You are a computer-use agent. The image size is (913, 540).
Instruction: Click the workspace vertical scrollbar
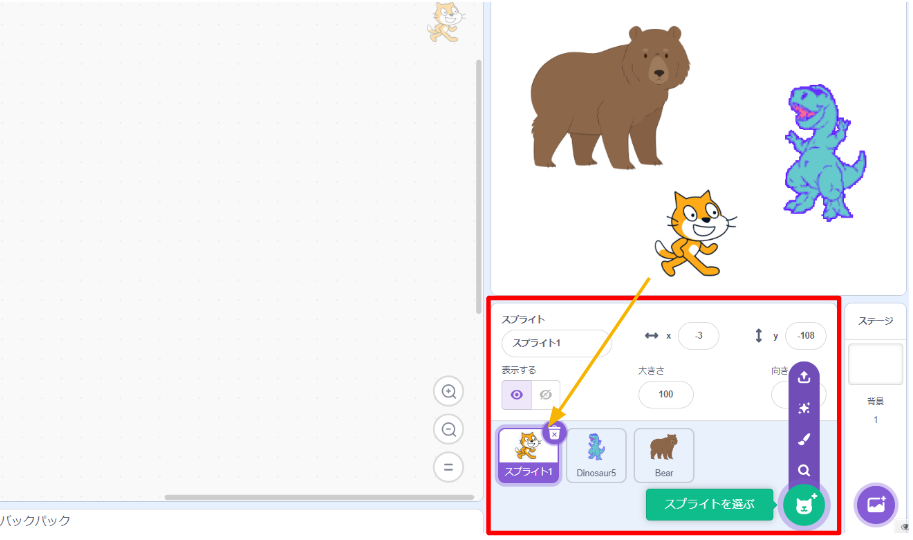[479, 186]
